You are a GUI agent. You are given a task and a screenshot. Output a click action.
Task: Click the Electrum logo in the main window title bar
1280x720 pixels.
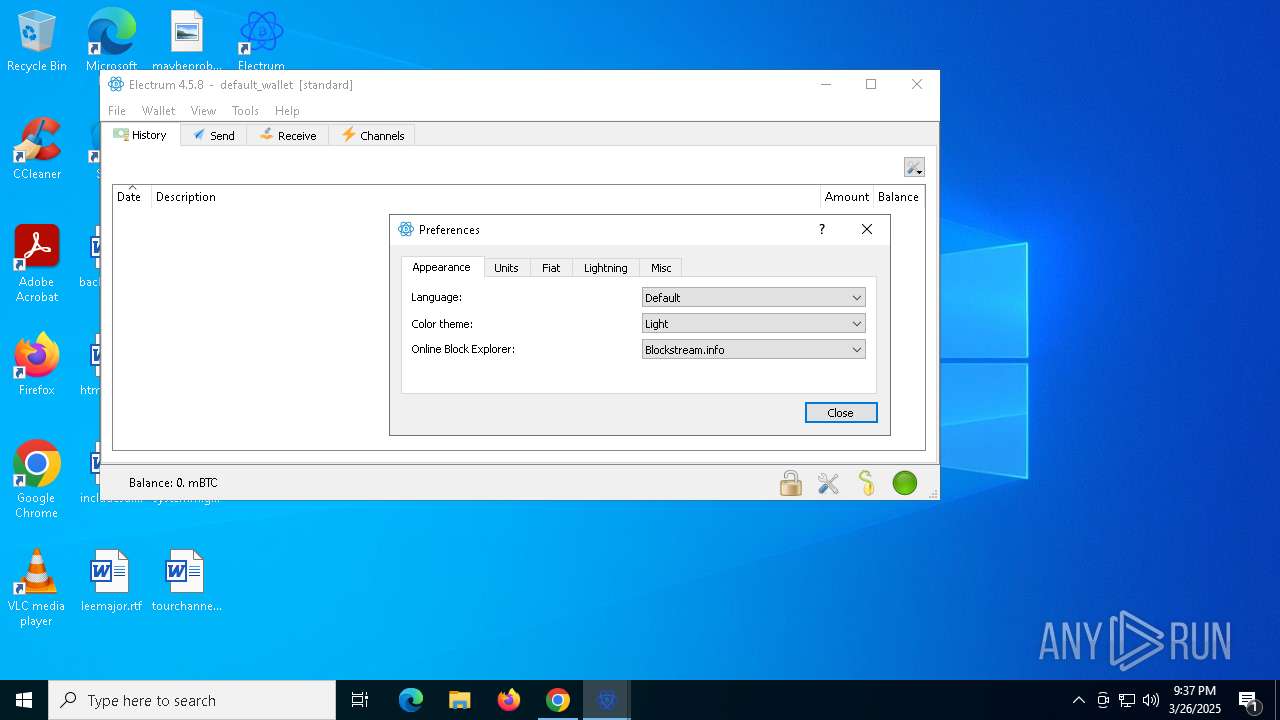tap(117, 84)
